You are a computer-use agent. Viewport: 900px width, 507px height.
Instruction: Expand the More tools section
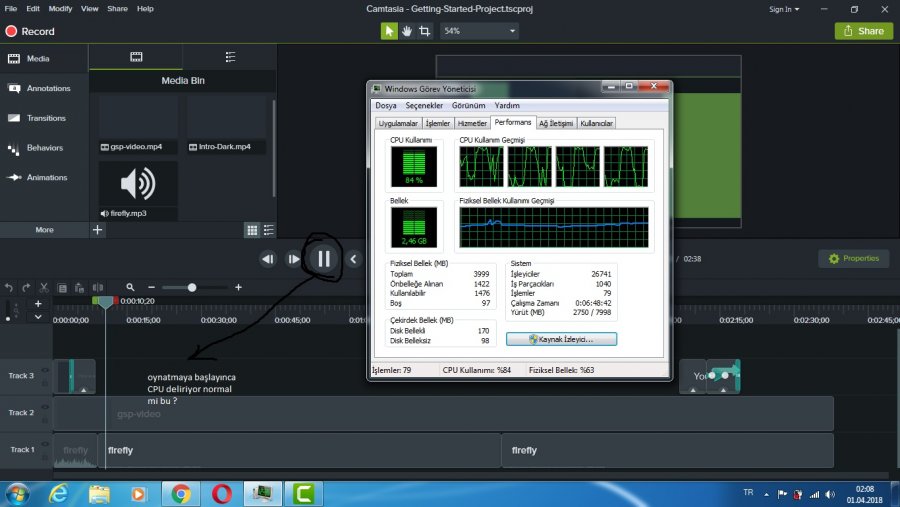(44, 230)
